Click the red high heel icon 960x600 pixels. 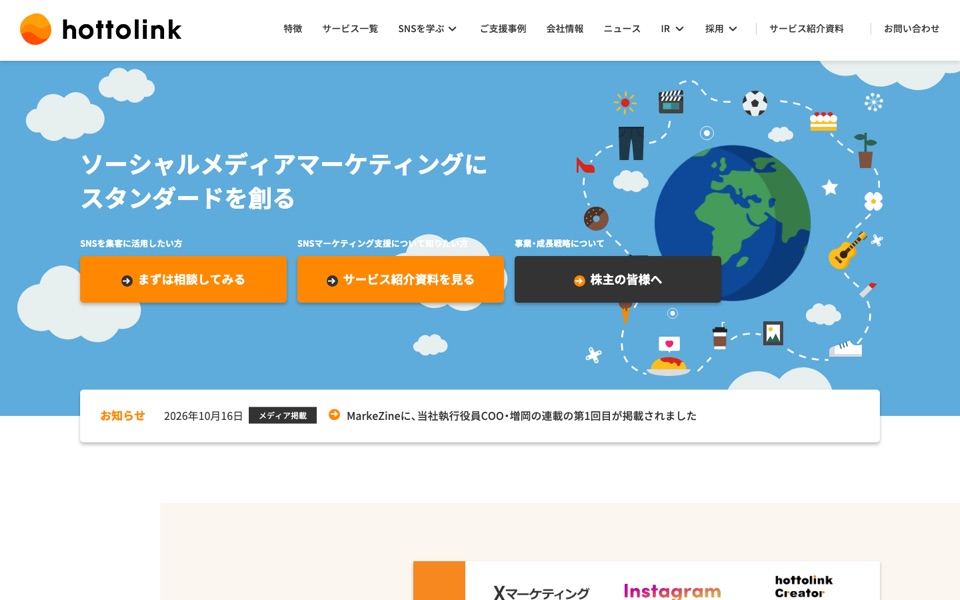tap(585, 165)
